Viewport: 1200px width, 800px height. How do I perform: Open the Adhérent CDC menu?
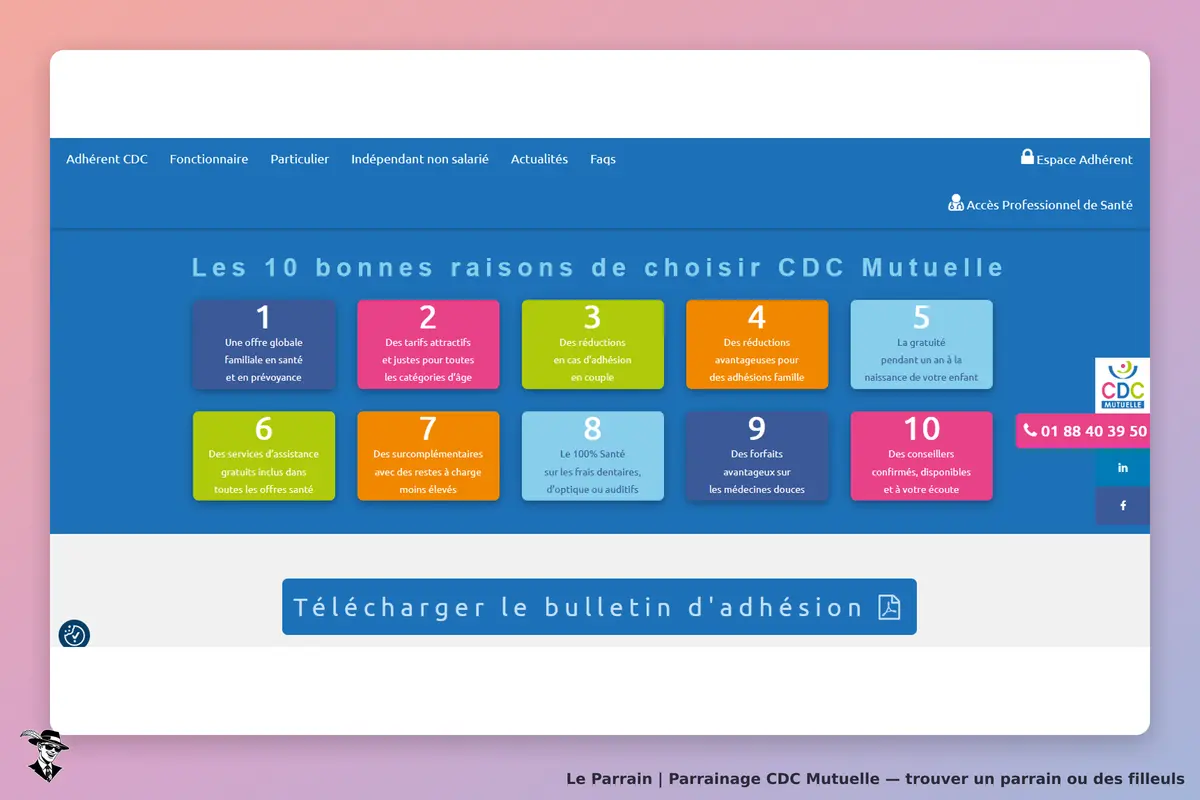[107, 159]
